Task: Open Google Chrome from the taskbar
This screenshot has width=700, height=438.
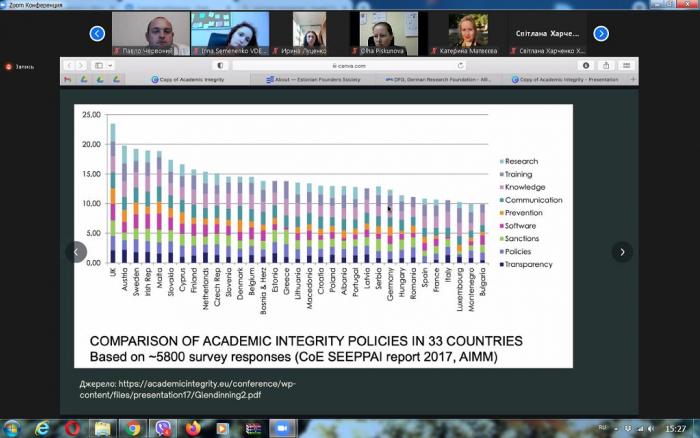Action: 134,428
